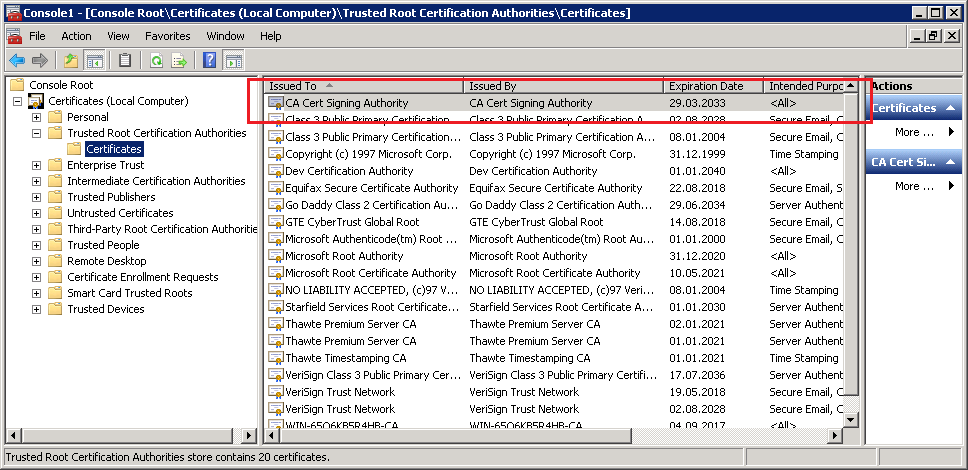Open Help via blue question mark icon
This screenshot has width=968, height=470.
click(210, 60)
